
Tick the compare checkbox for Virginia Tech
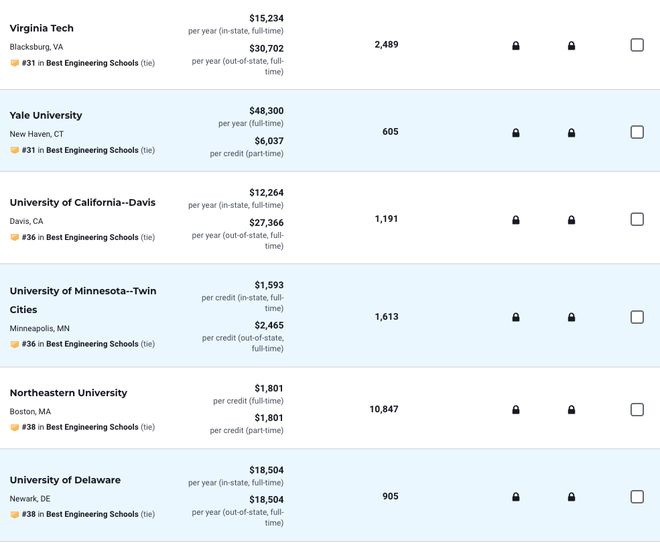coord(637,45)
